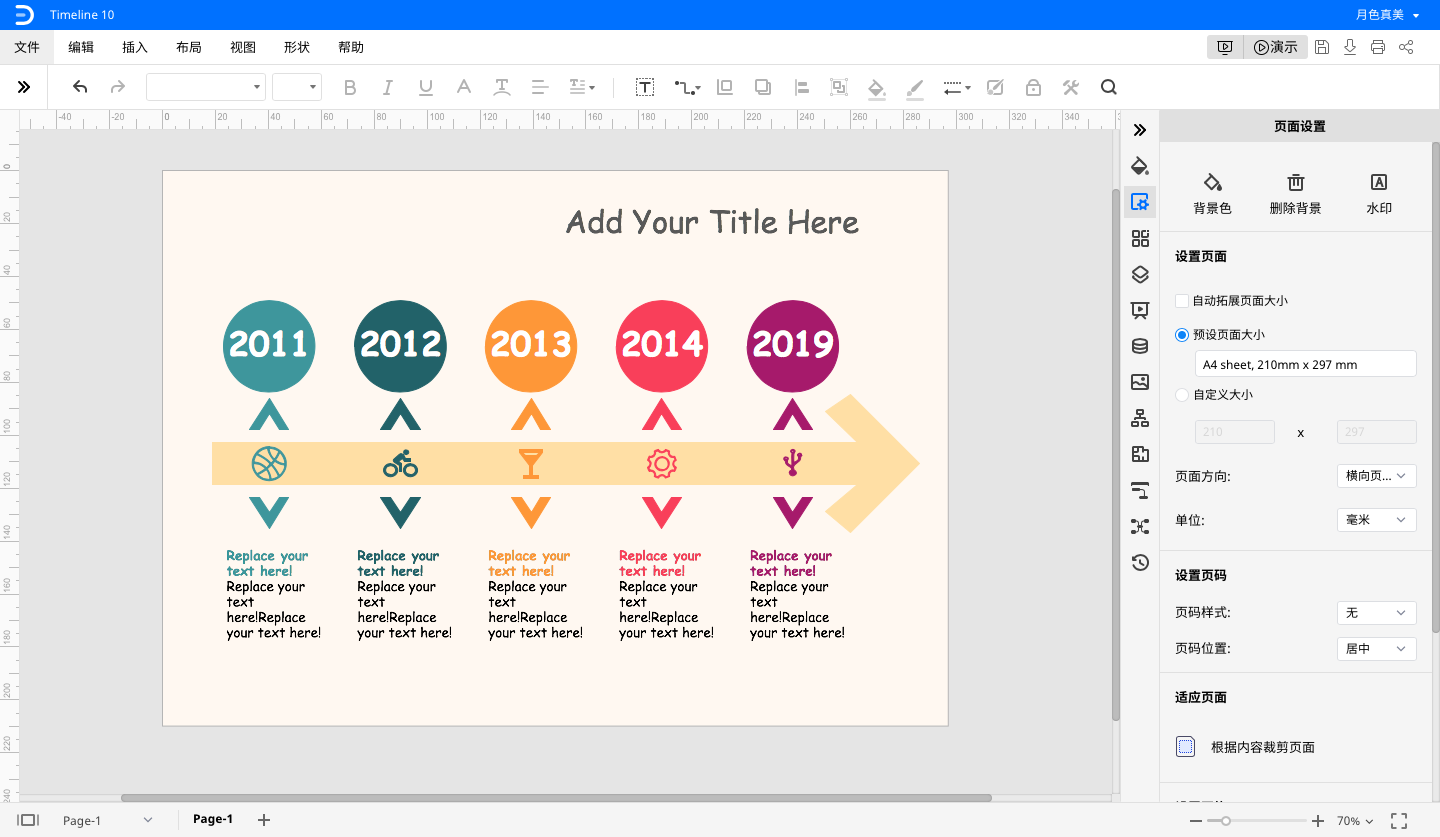This screenshot has width=1440, height=837.
Task: Toggle underline text formatting
Action: pyautogui.click(x=426, y=88)
